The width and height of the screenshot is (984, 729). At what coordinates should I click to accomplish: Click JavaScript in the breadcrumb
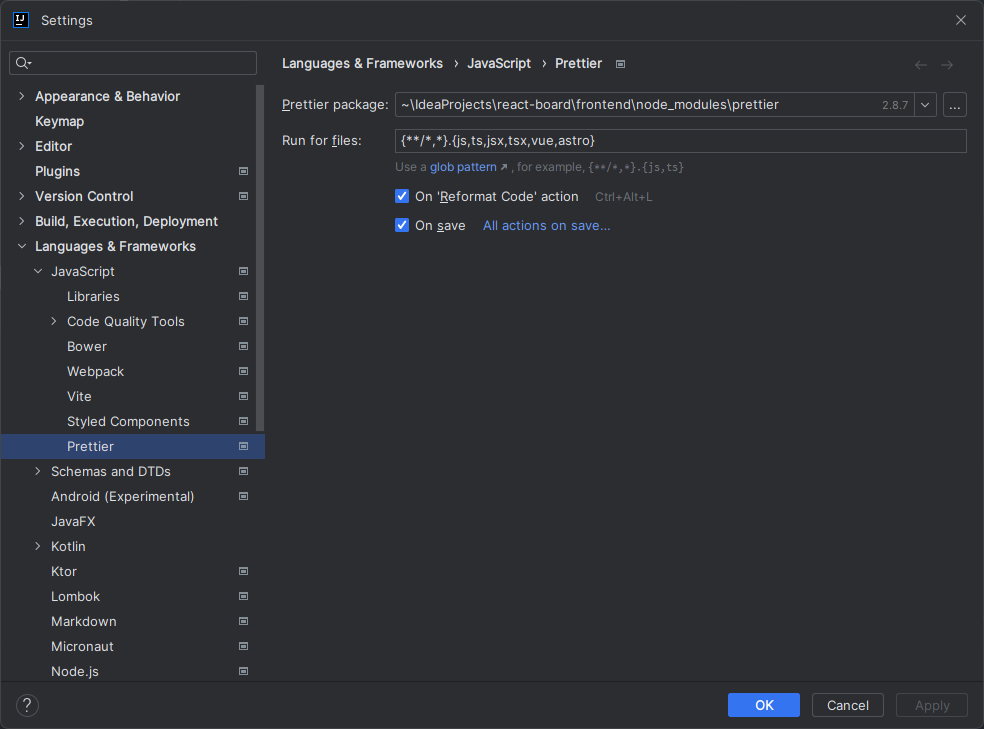pyautogui.click(x=499, y=63)
